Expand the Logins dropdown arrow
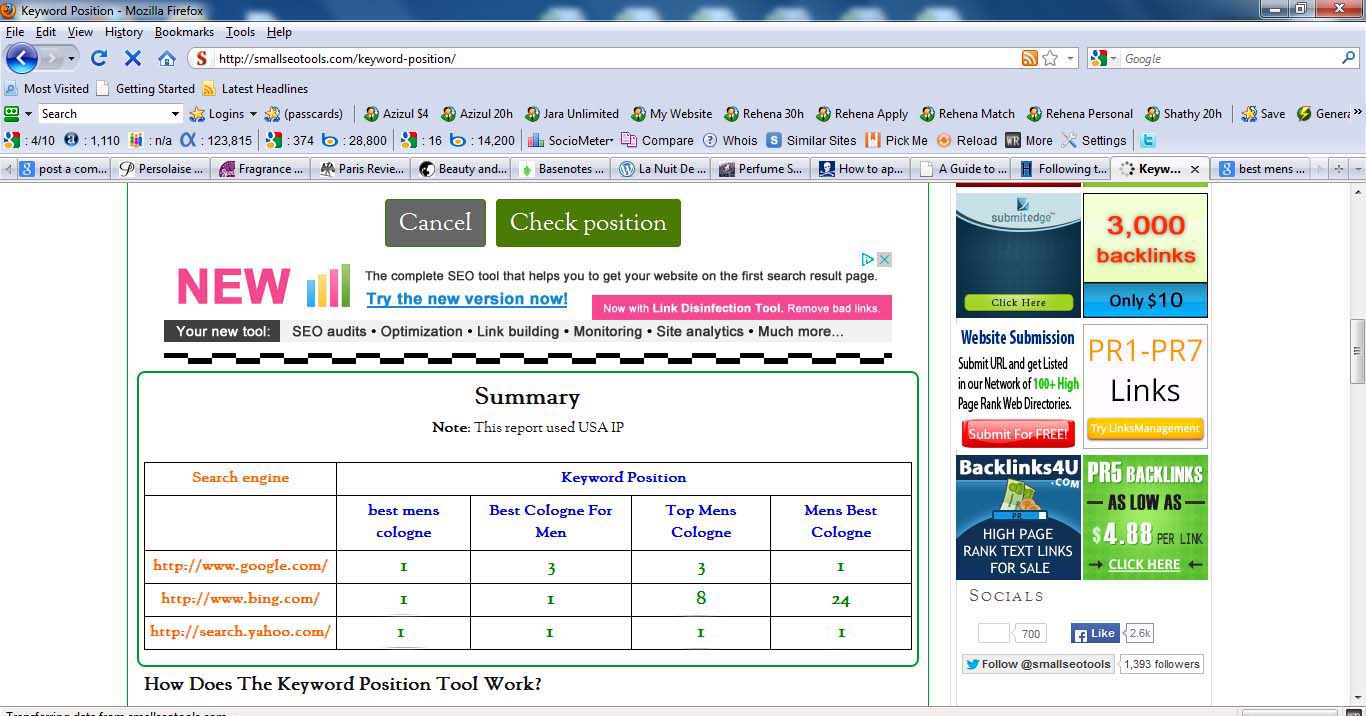Screen dimensions: 1366x716 [253, 114]
